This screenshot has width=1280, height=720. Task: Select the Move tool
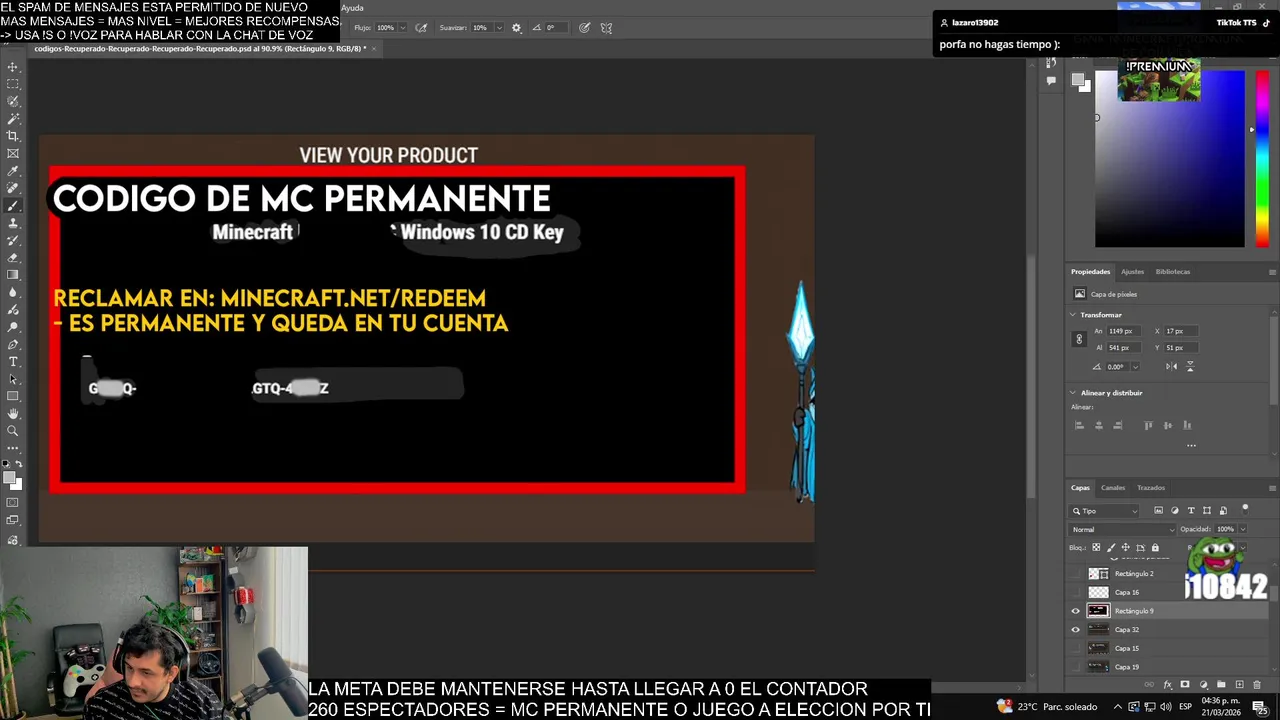click(x=13, y=67)
